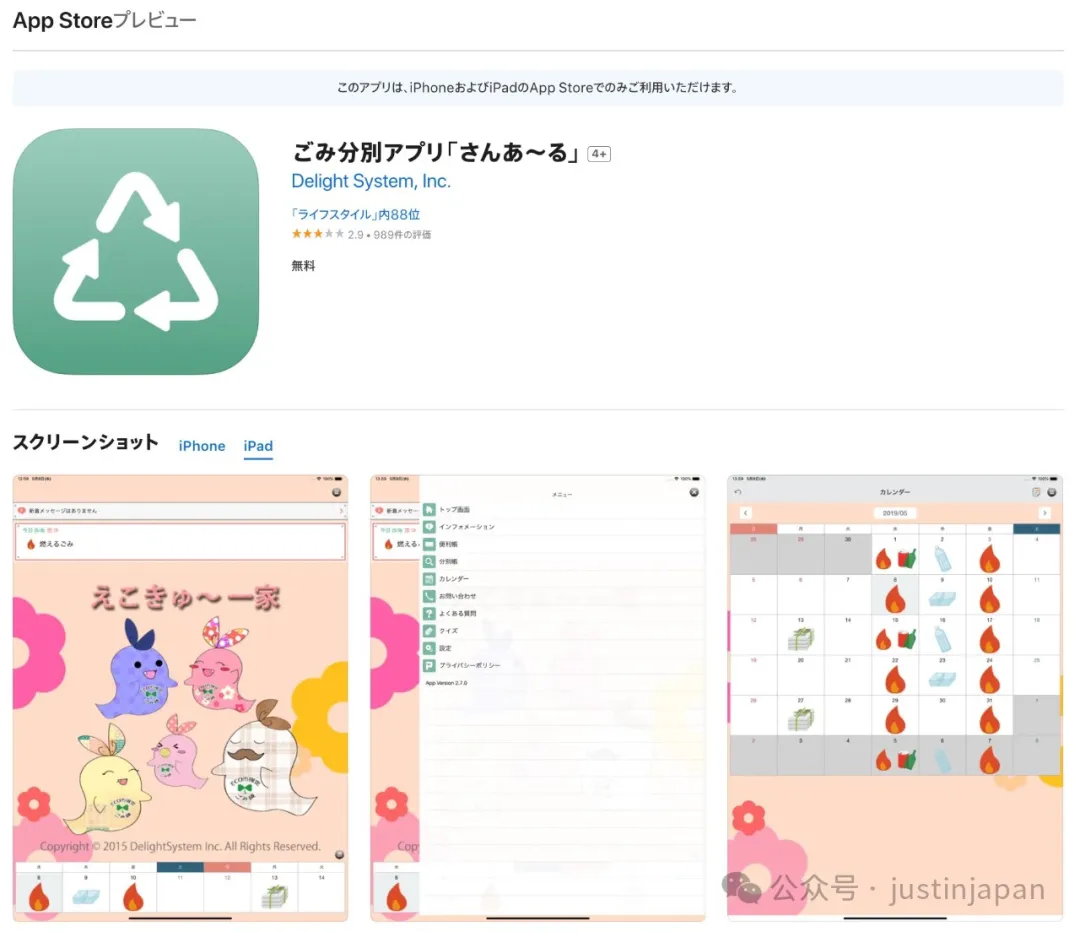Click the Copyright 2015 DelightSystem text
The width and height of the screenshot is (1080, 932).
point(180,846)
